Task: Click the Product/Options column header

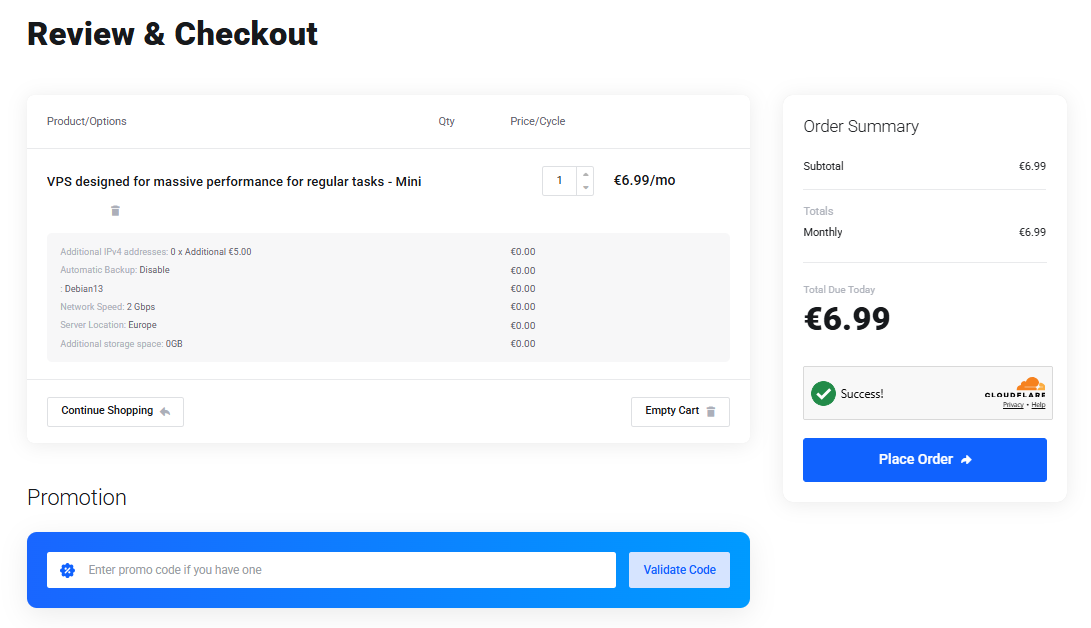Action: (x=87, y=121)
